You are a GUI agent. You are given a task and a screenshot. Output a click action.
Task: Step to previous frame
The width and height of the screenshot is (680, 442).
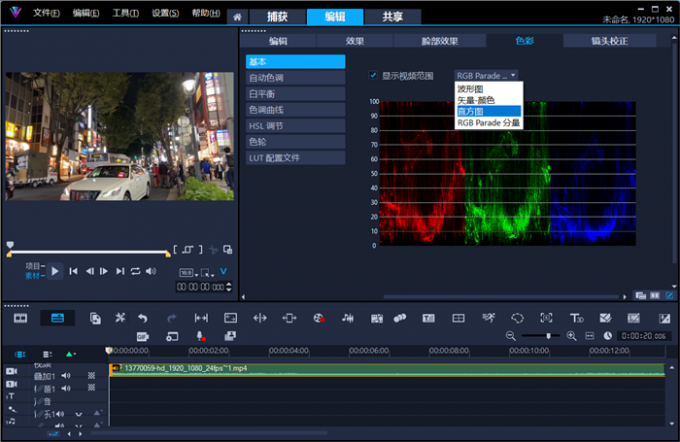tap(90, 272)
